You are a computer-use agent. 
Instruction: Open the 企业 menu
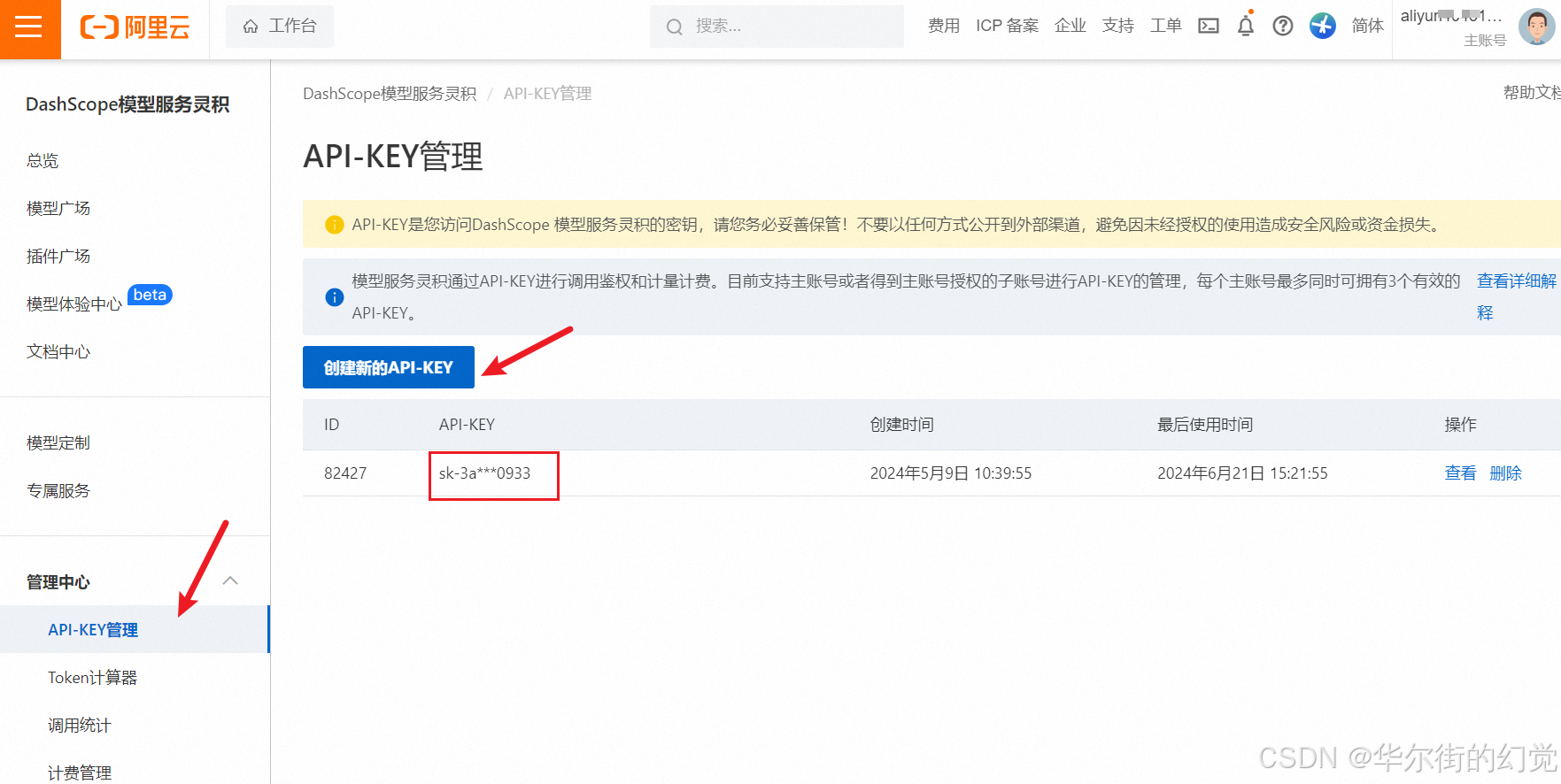(x=1070, y=27)
